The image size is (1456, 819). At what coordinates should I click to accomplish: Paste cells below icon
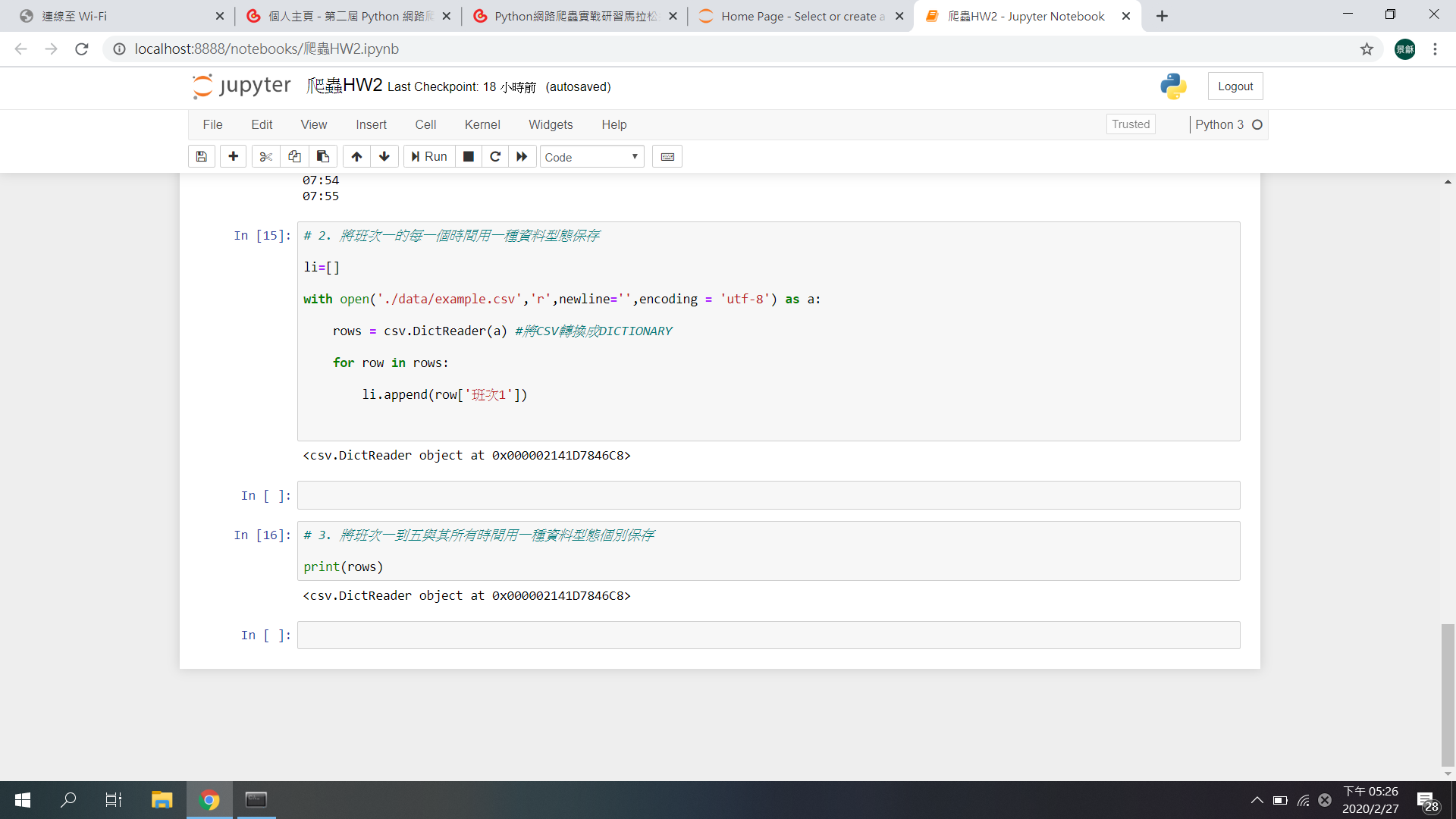coord(323,157)
